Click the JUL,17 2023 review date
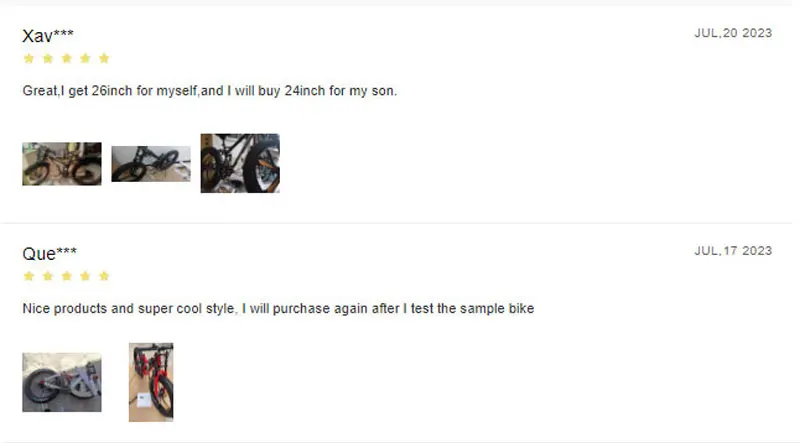 (x=733, y=251)
